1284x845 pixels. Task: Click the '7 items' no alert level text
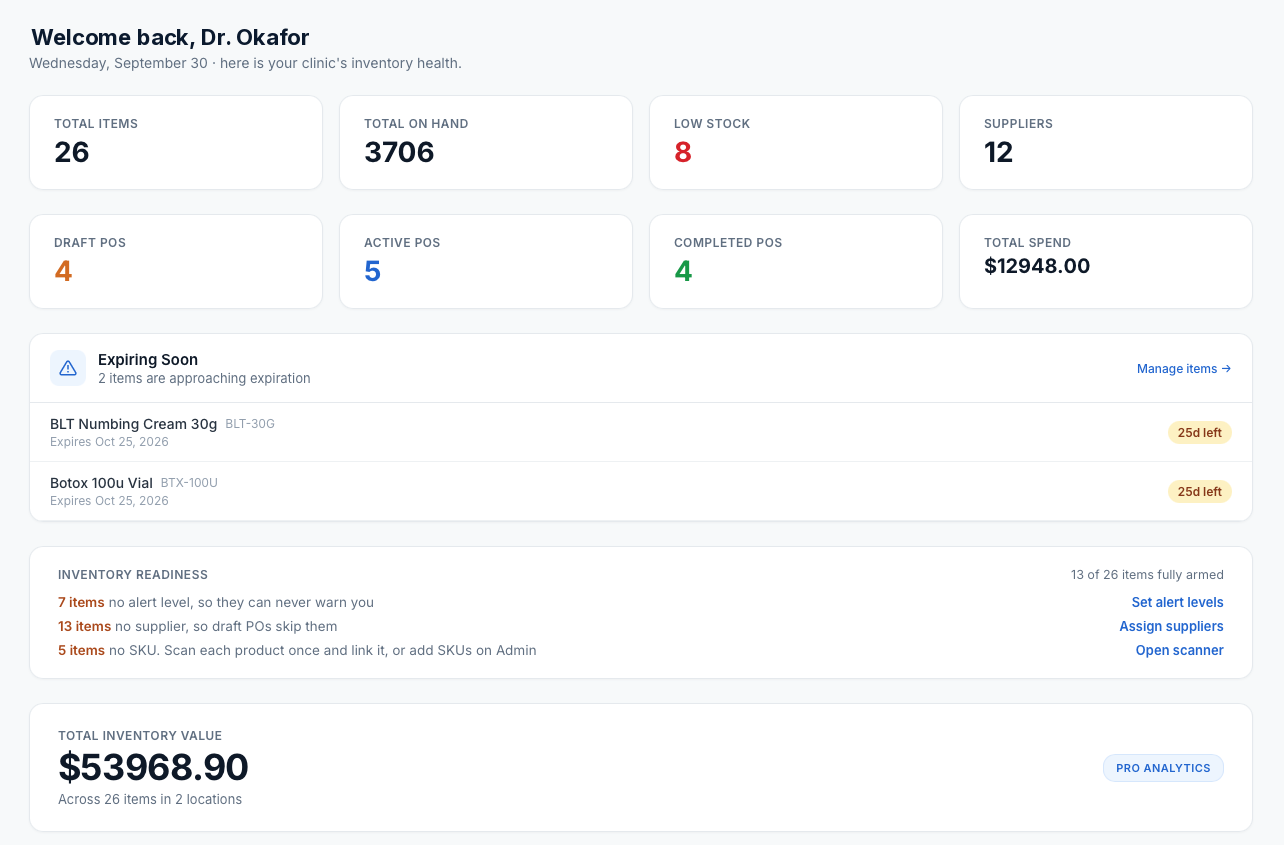click(81, 602)
